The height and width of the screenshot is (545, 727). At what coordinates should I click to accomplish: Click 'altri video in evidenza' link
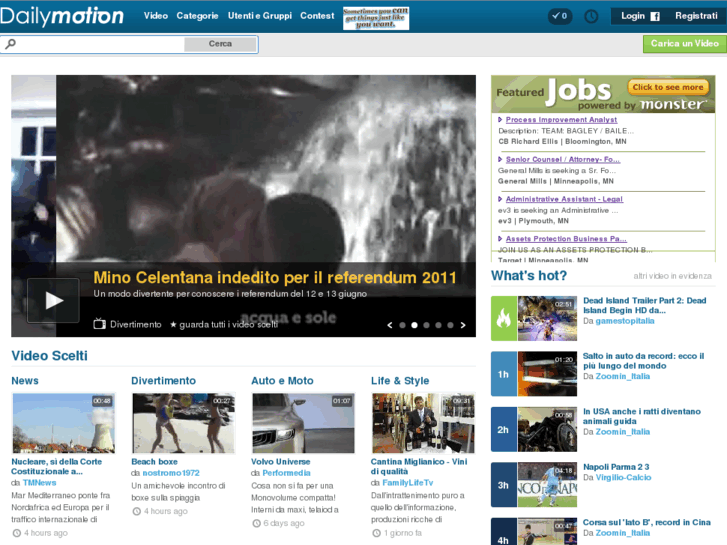coord(672,276)
